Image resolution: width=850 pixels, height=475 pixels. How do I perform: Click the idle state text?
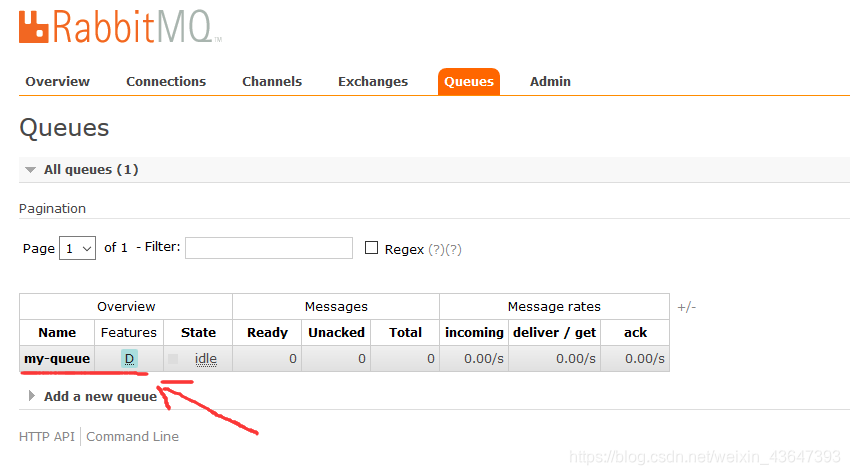click(206, 359)
